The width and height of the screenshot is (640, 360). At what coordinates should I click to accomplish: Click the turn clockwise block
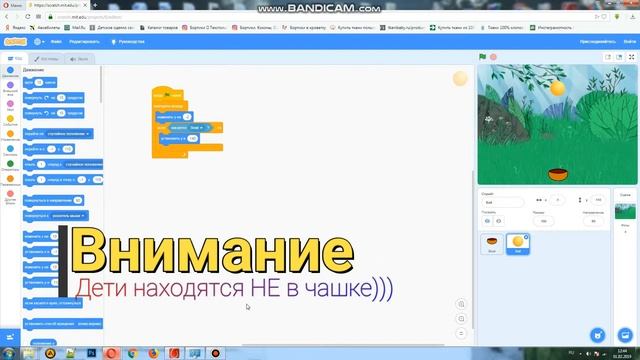pyautogui.click(x=53, y=98)
